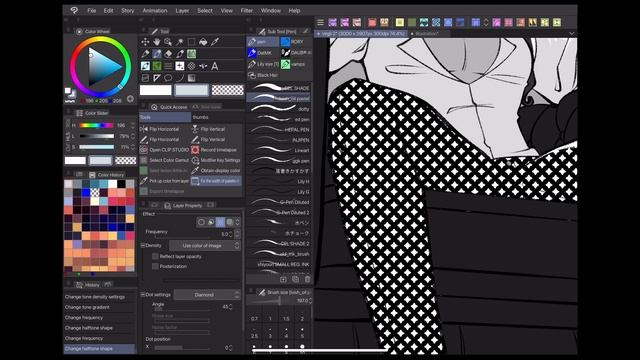Image resolution: width=640 pixels, height=360 pixels.
Task: Collapse the Density expander
Action: (143, 245)
